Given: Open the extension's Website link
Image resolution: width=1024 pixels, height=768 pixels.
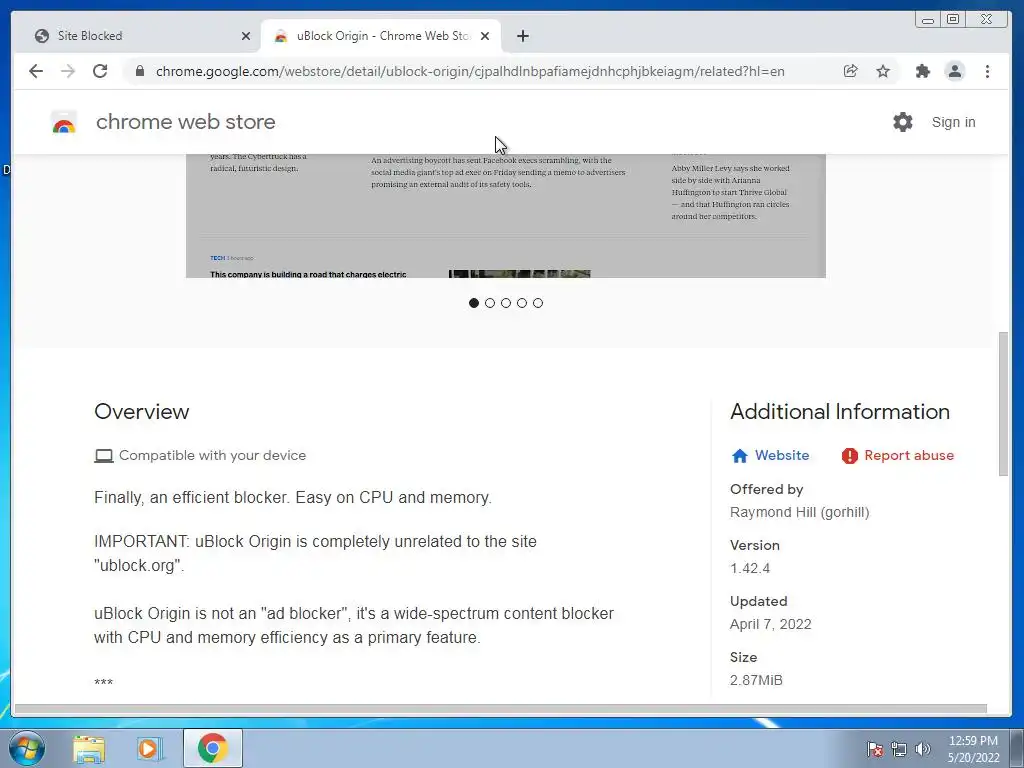Looking at the screenshot, I should (x=782, y=455).
